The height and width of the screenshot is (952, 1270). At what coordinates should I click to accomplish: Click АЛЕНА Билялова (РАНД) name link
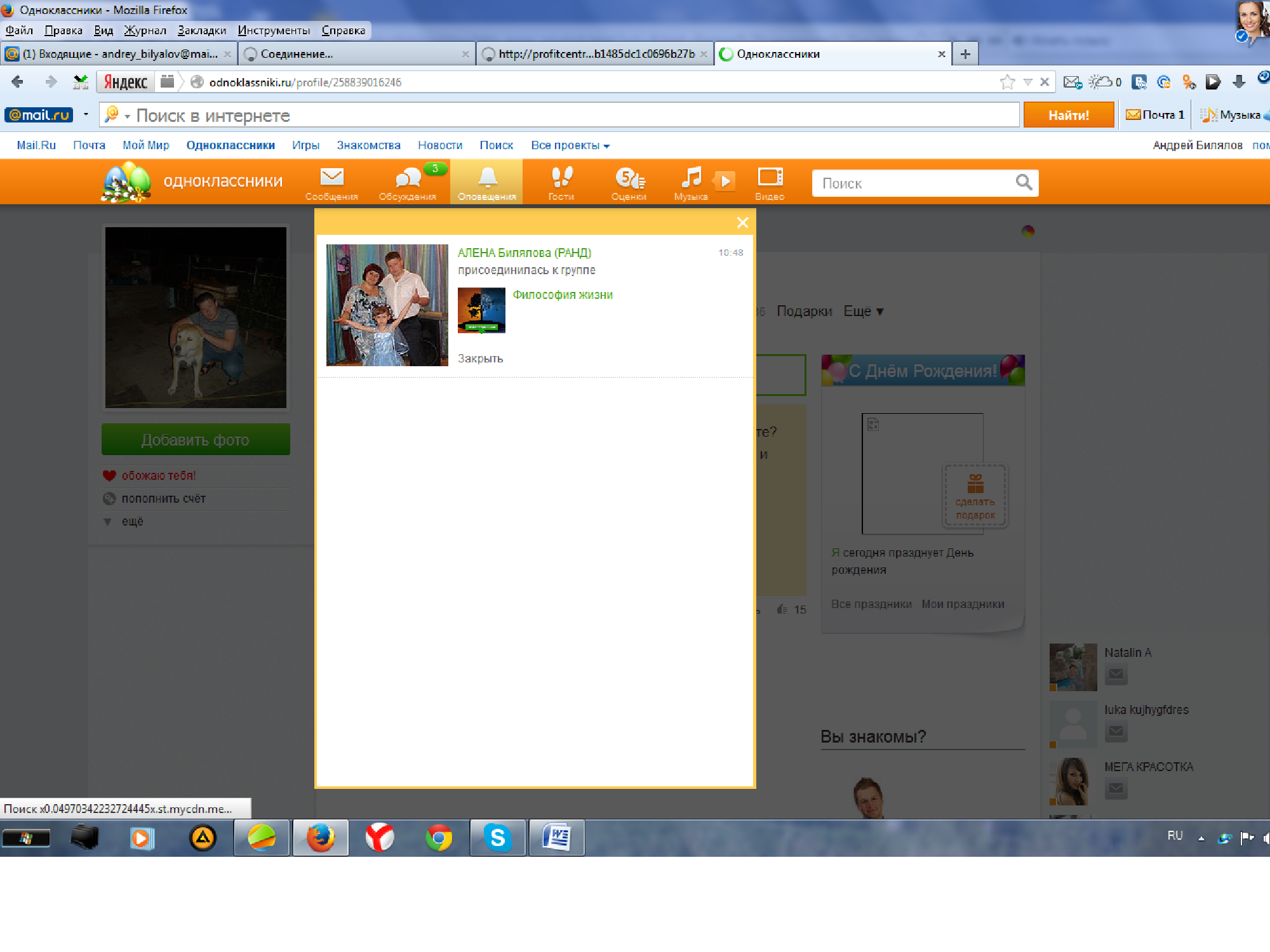click(x=525, y=253)
